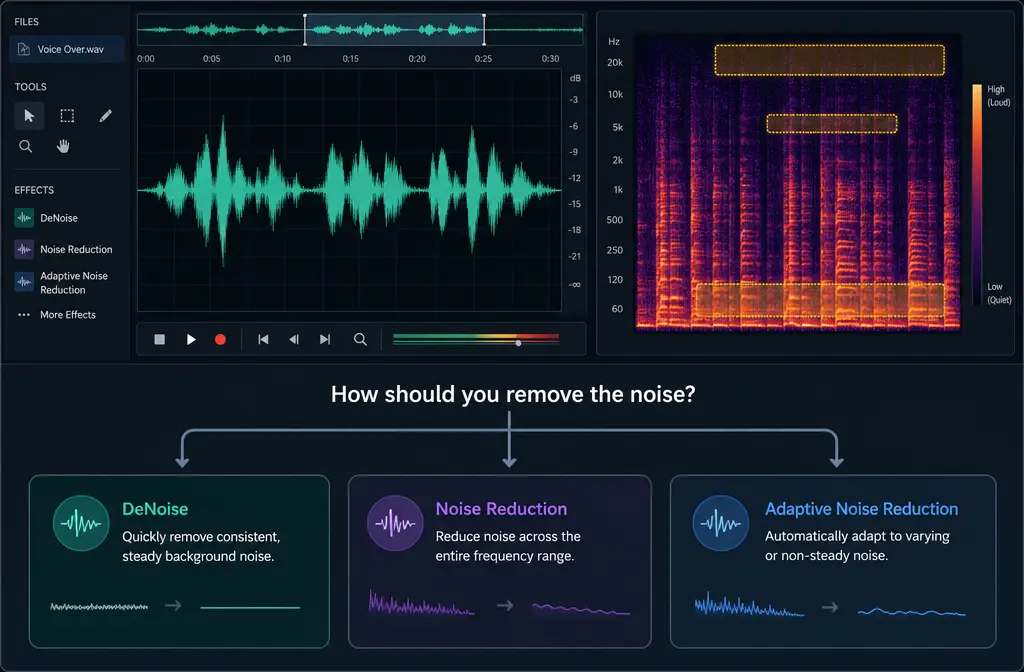Open the DeNoise card title
The width and height of the screenshot is (1024, 672).
[155, 509]
